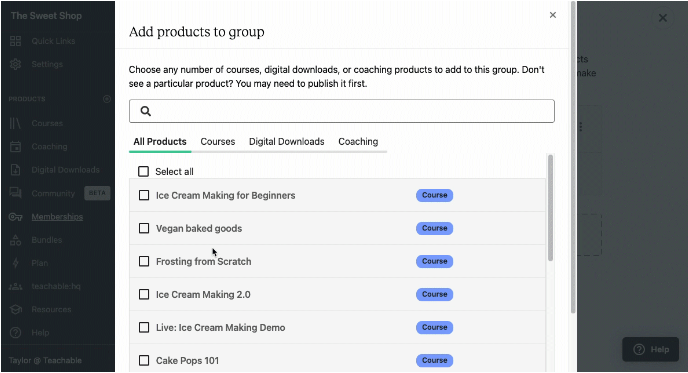Open teachable:hq in the sidebar

pos(56,286)
